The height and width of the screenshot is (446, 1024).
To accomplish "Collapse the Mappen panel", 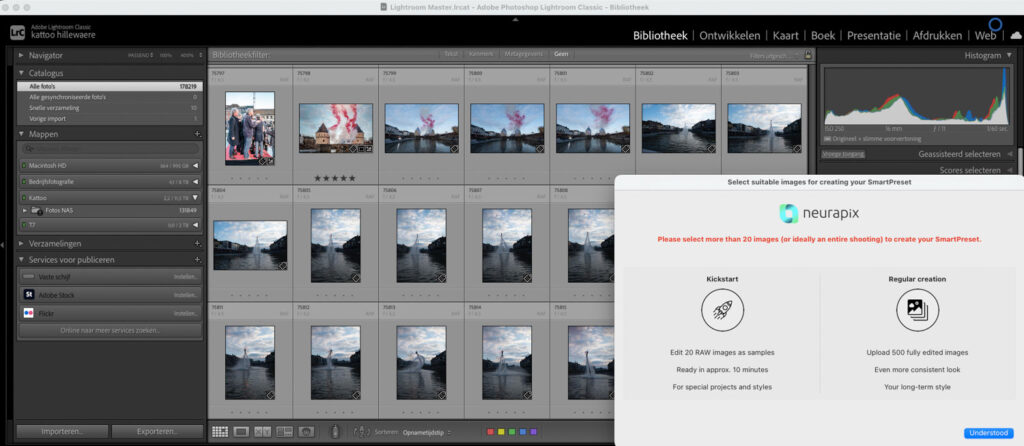I will click(21, 134).
